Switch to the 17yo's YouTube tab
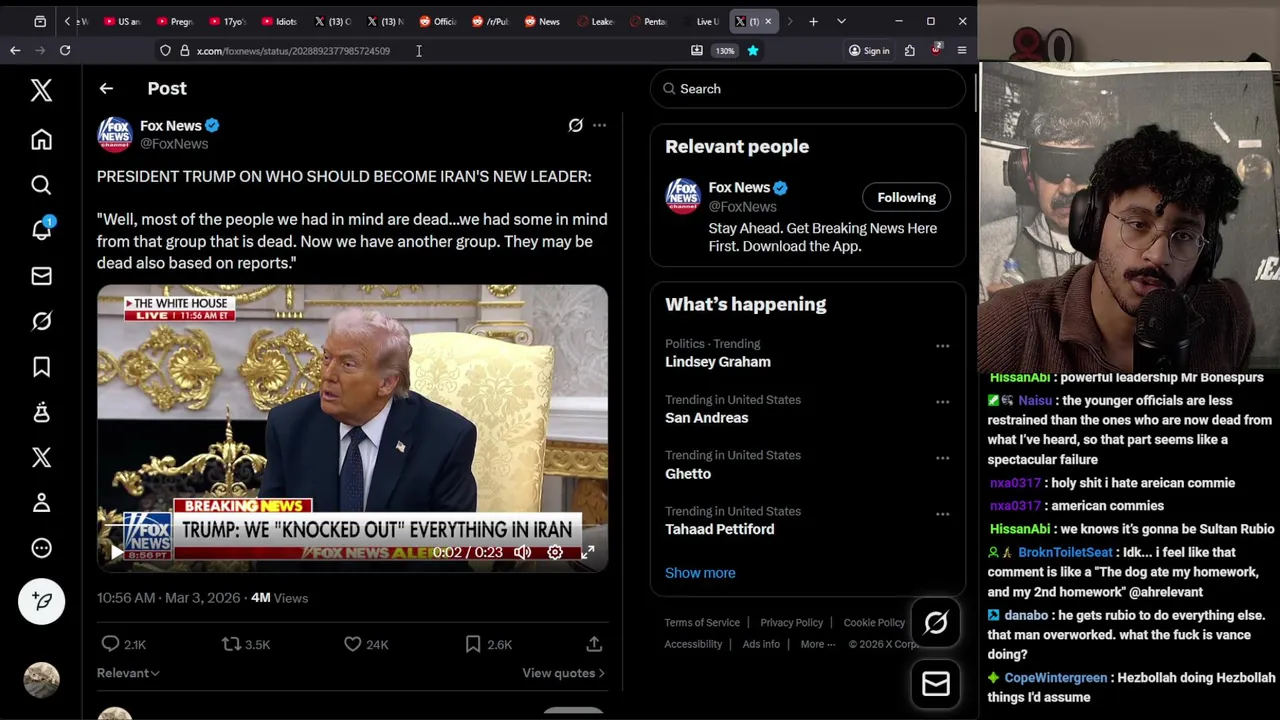1280x720 pixels. [x=227, y=21]
